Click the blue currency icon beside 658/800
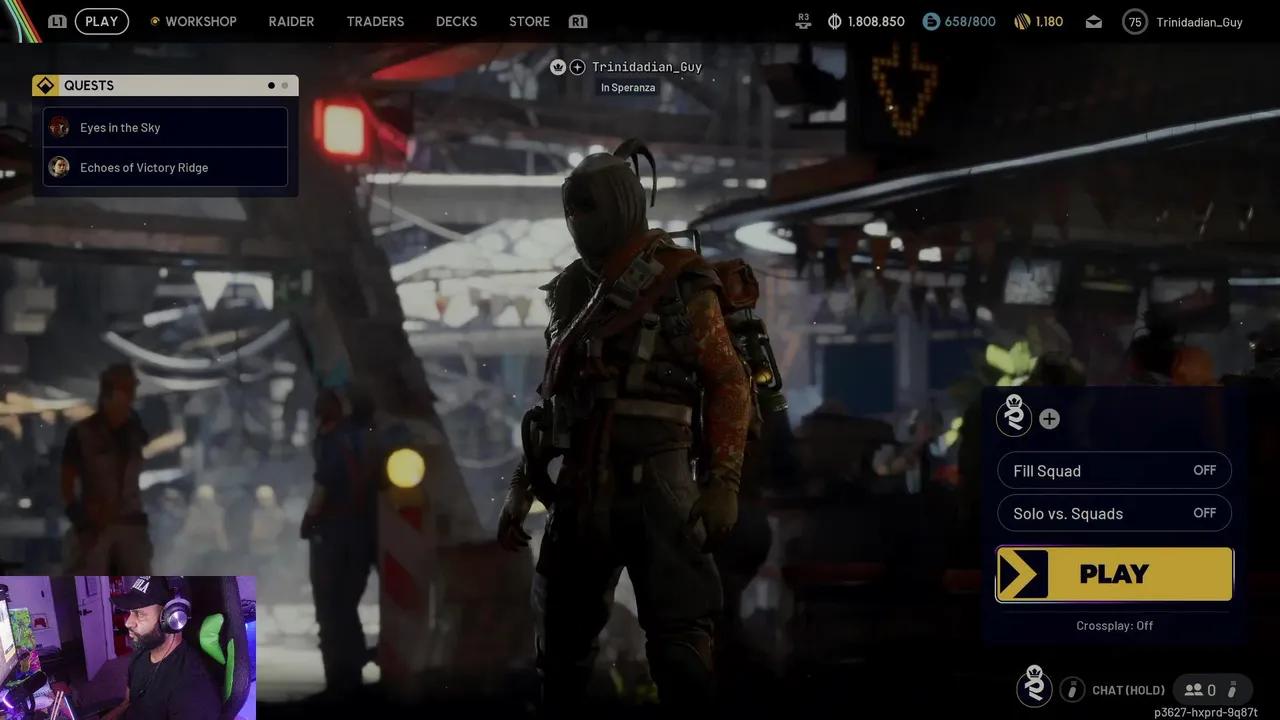This screenshot has width=1280, height=720. [x=931, y=21]
